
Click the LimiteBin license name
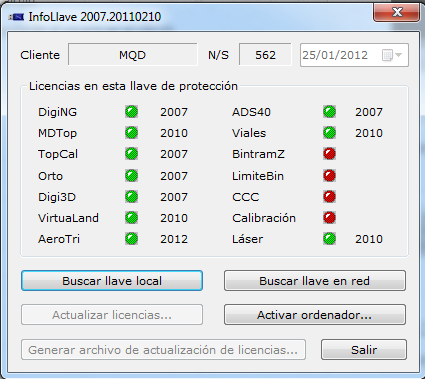258,176
